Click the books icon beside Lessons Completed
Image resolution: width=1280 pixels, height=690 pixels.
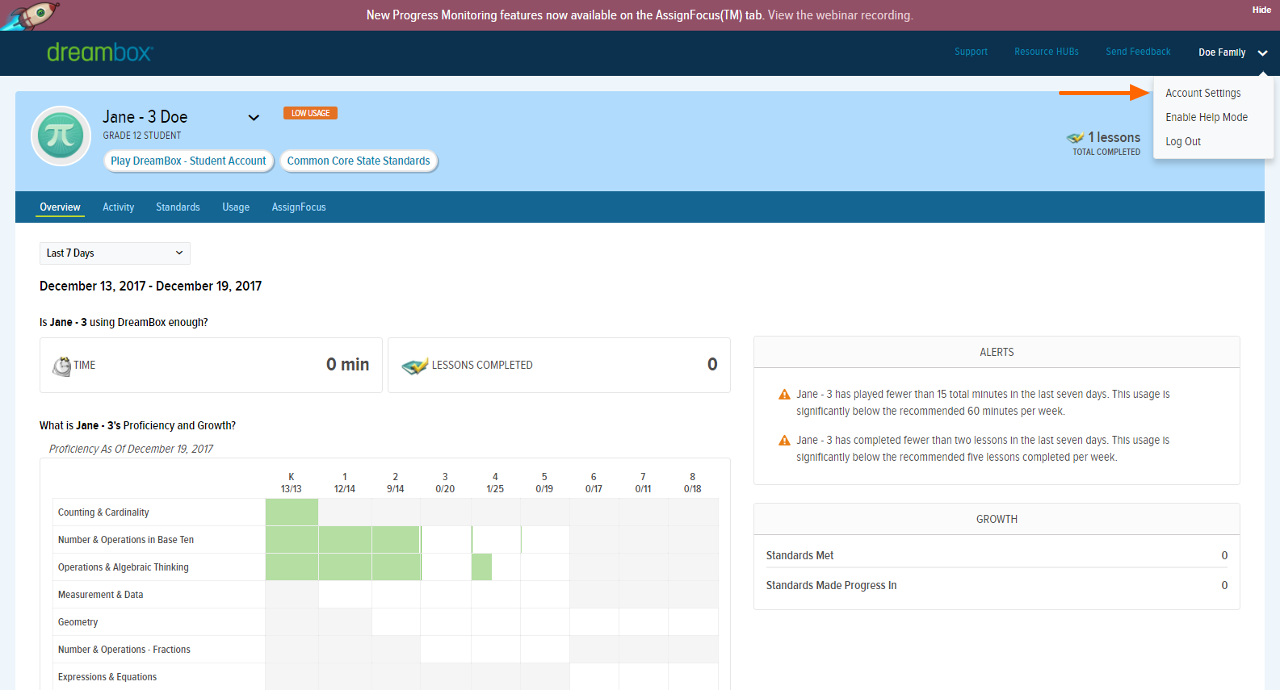pyautogui.click(x=415, y=366)
